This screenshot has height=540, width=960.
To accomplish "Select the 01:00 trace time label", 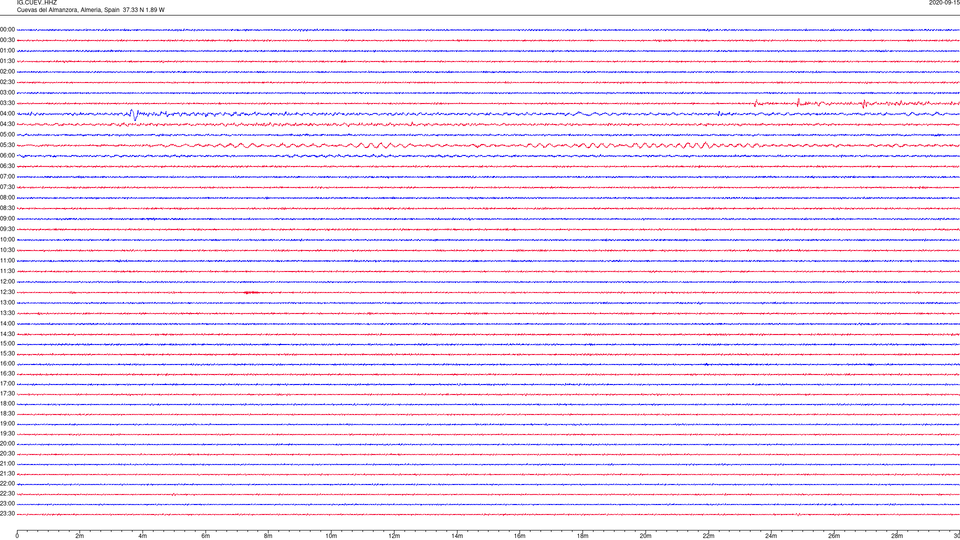I will click(x=7, y=51).
